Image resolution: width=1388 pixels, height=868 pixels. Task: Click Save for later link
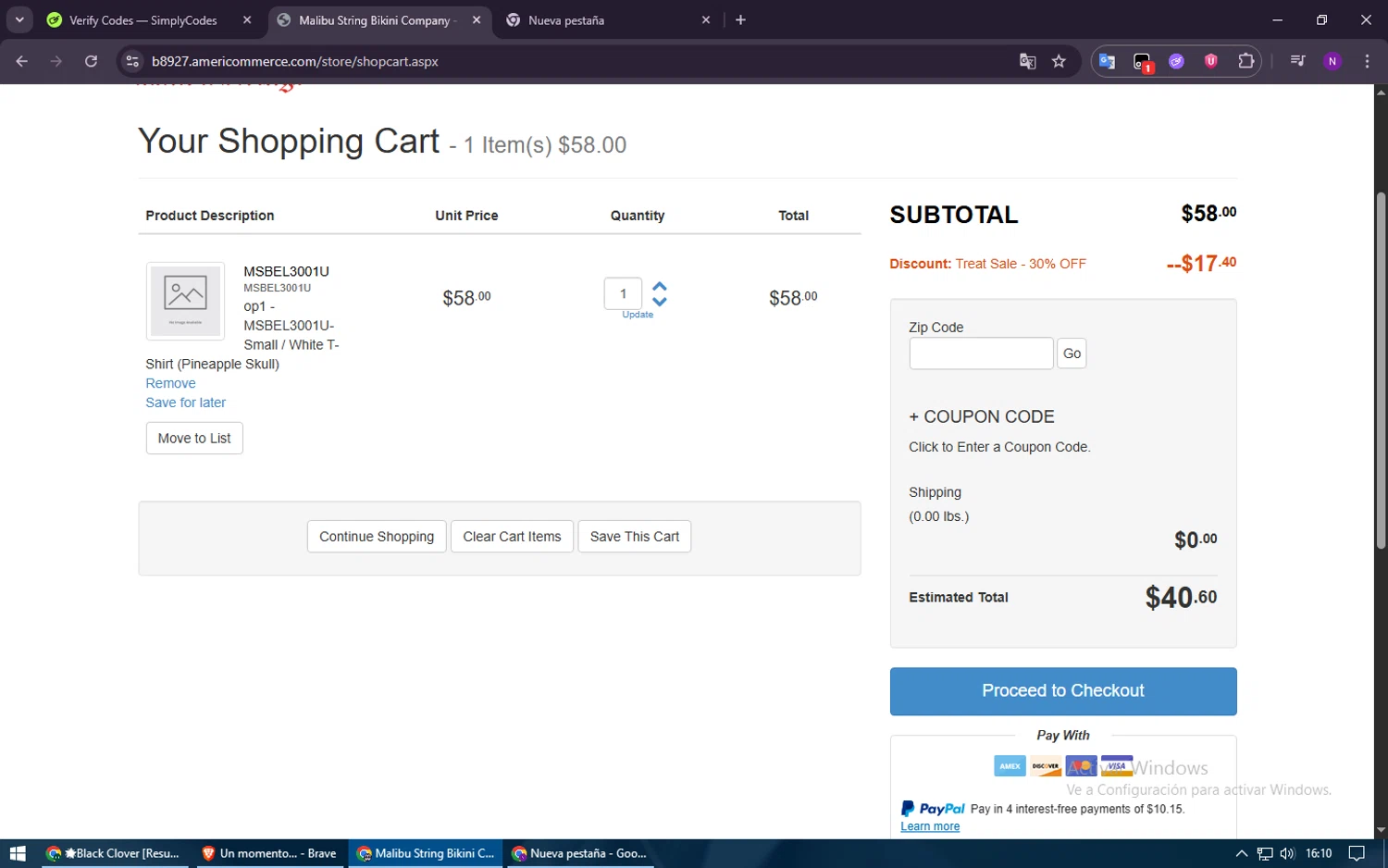tap(185, 403)
